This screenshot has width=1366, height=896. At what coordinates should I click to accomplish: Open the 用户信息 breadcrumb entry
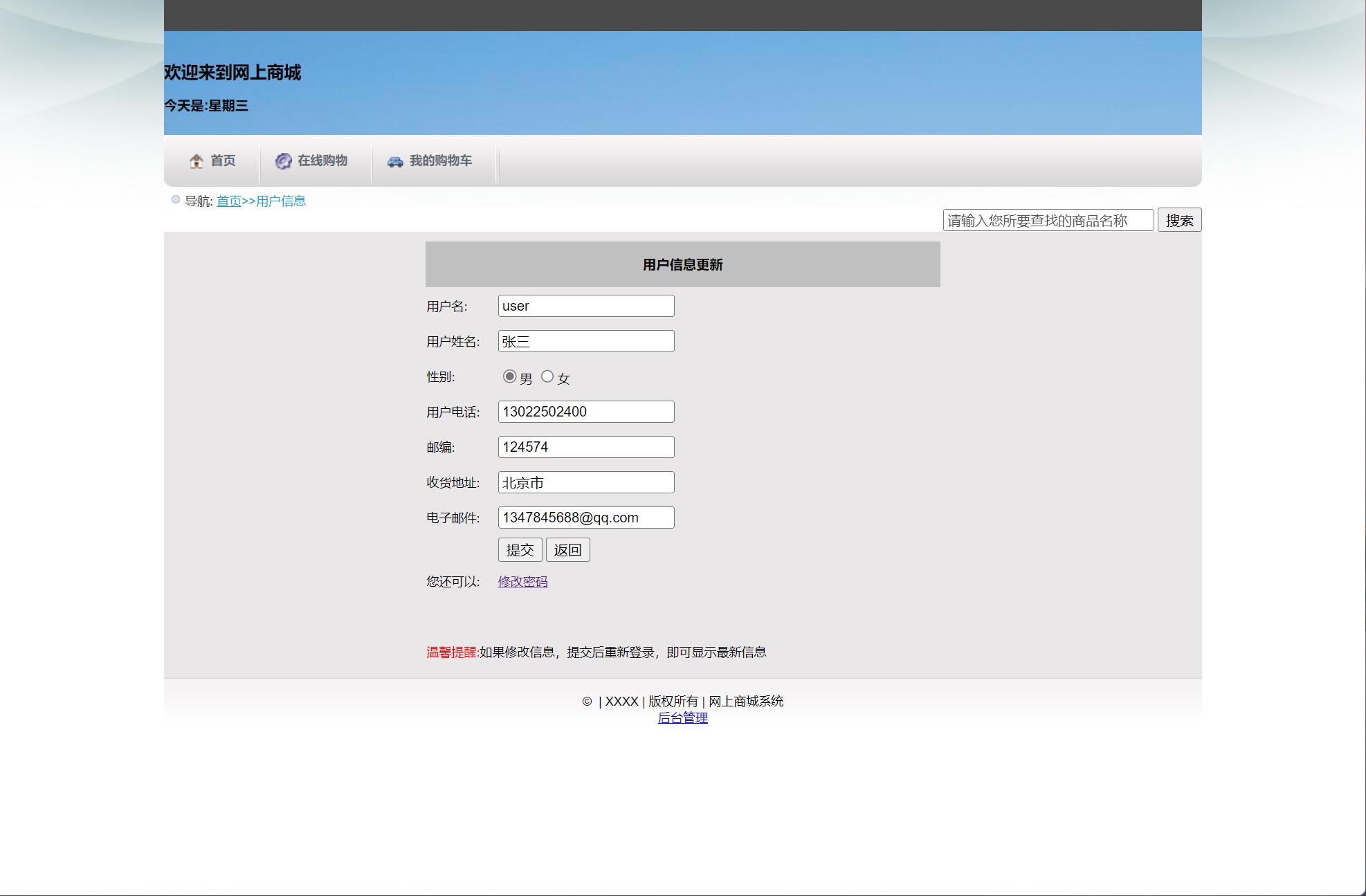coord(280,201)
